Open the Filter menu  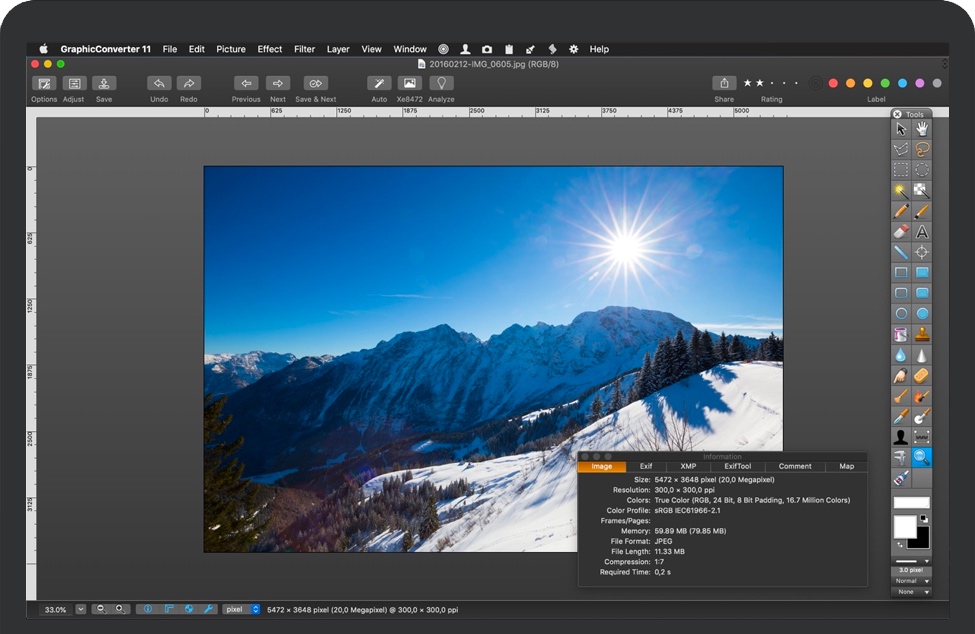point(305,49)
